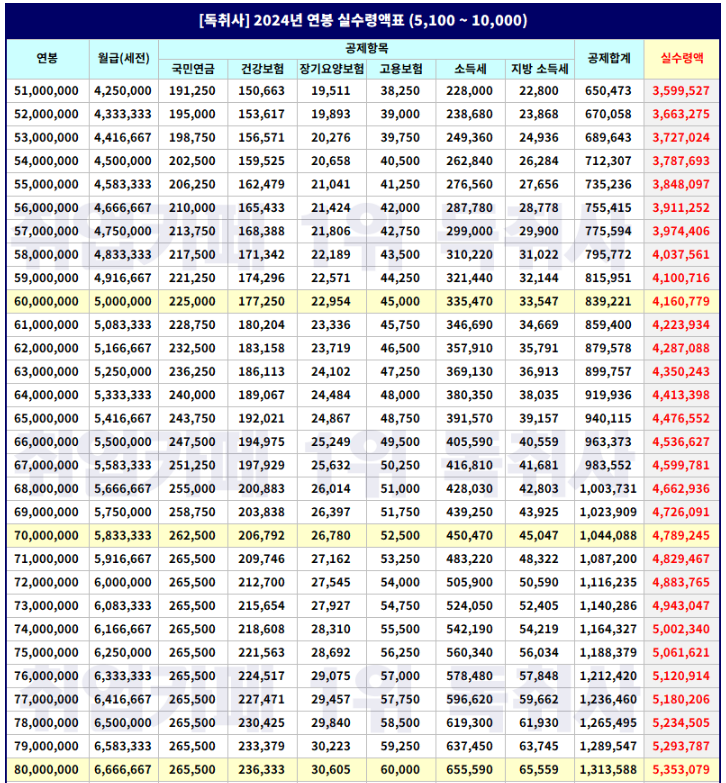Select net pay 4,789,245
The height and width of the screenshot is (783, 726).
(681, 536)
